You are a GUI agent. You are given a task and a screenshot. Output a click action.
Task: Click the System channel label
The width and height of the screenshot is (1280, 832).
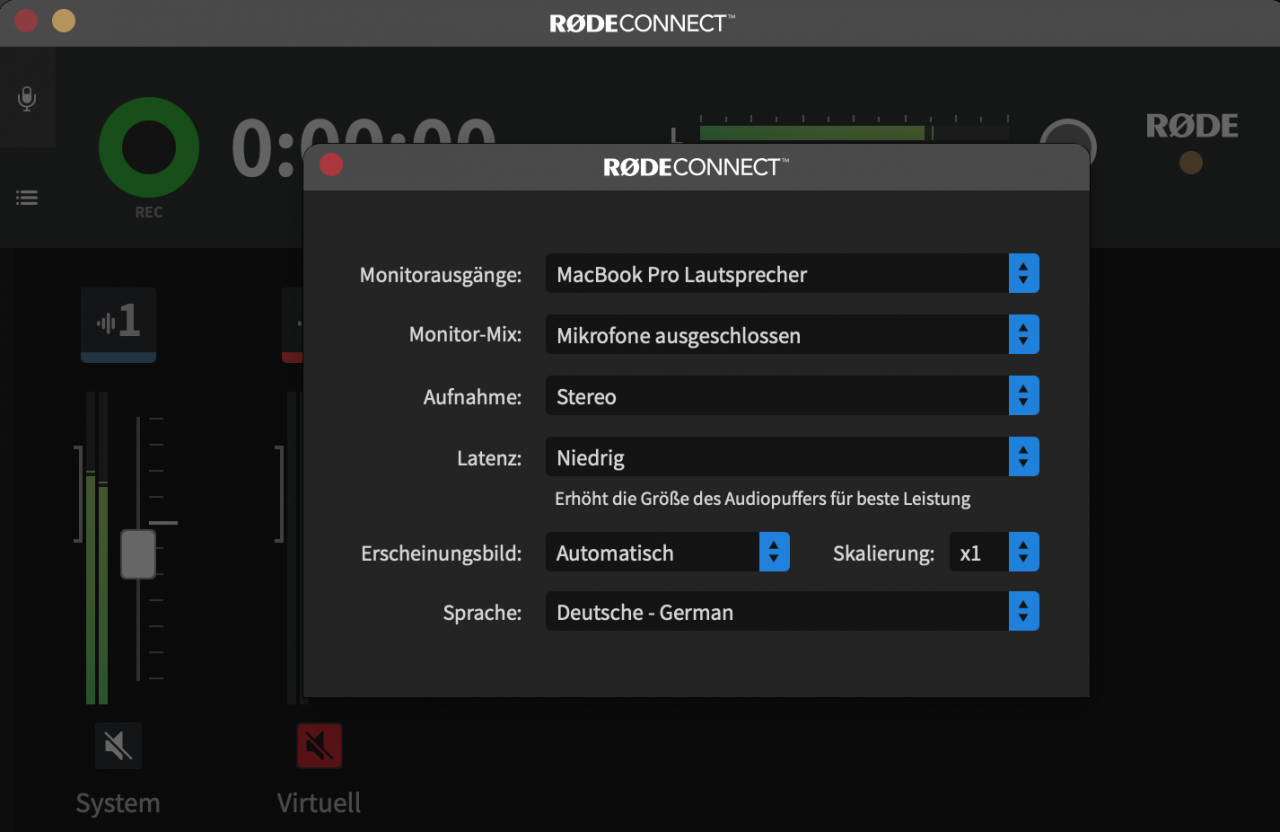[118, 803]
